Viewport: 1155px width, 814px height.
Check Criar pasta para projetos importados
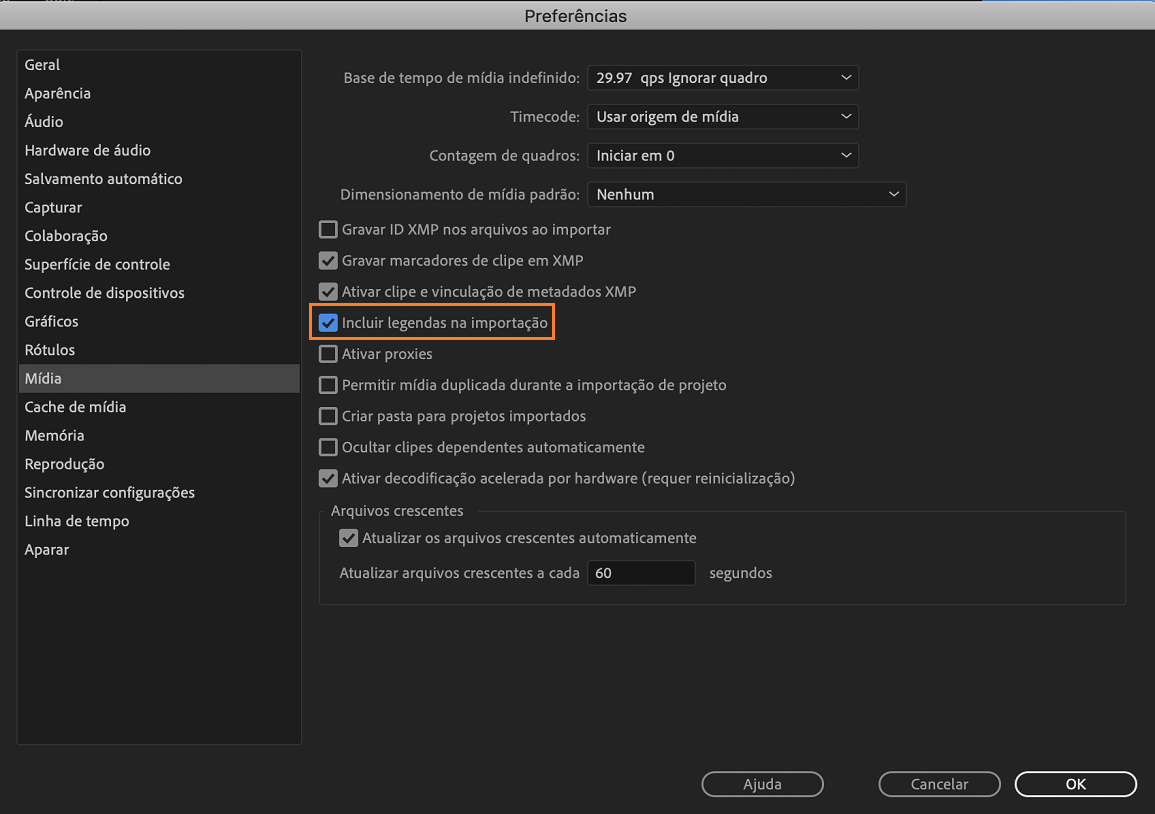click(328, 416)
